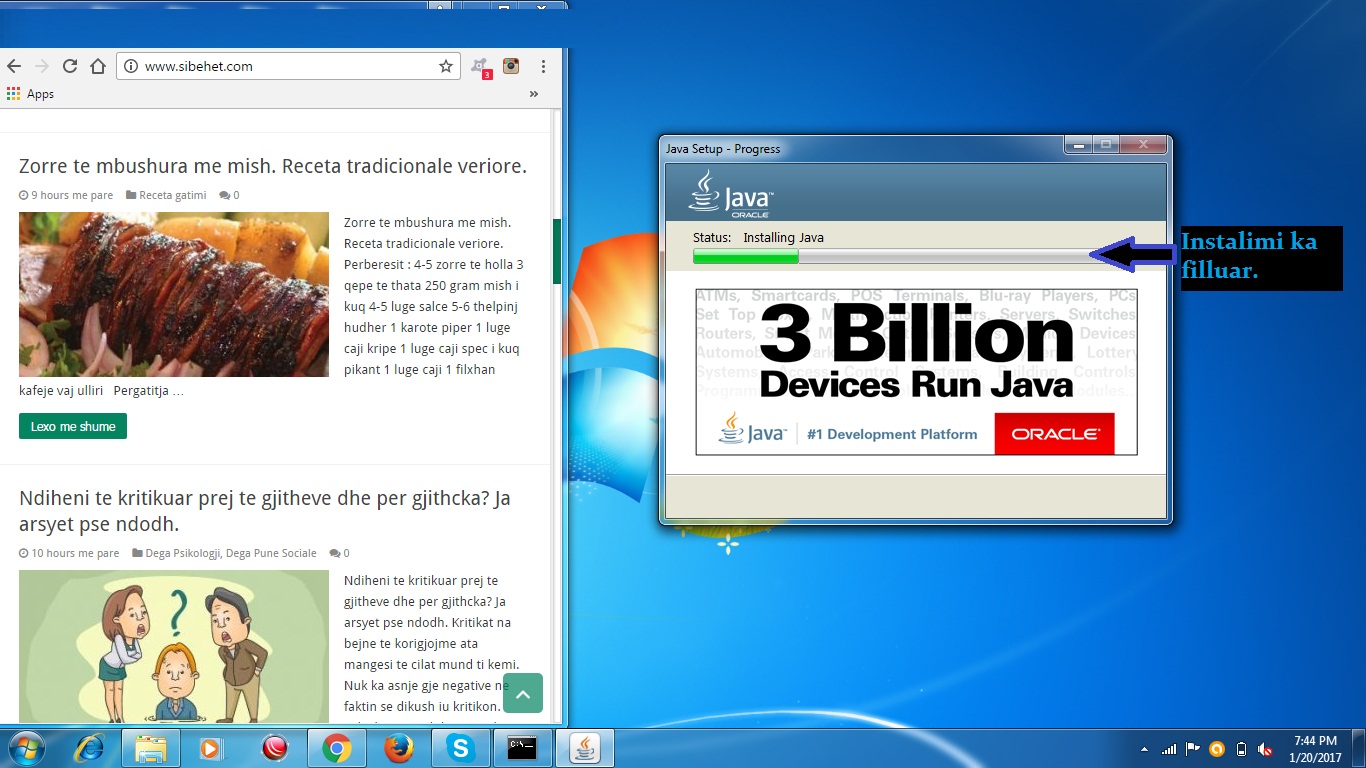Viewport: 1366px width, 768px height.
Task: Open network signal tray icon
Action: click(1168, 748)
